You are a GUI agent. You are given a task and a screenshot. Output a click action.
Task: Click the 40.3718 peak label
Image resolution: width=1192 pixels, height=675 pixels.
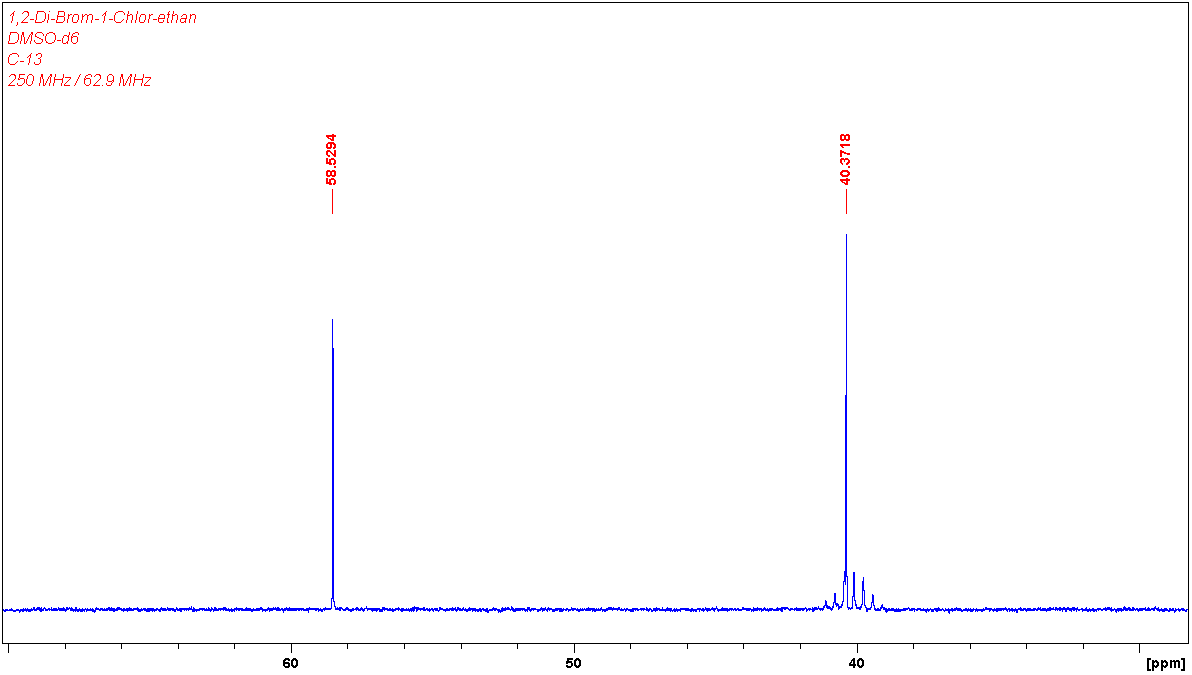(x=845, y=159)
